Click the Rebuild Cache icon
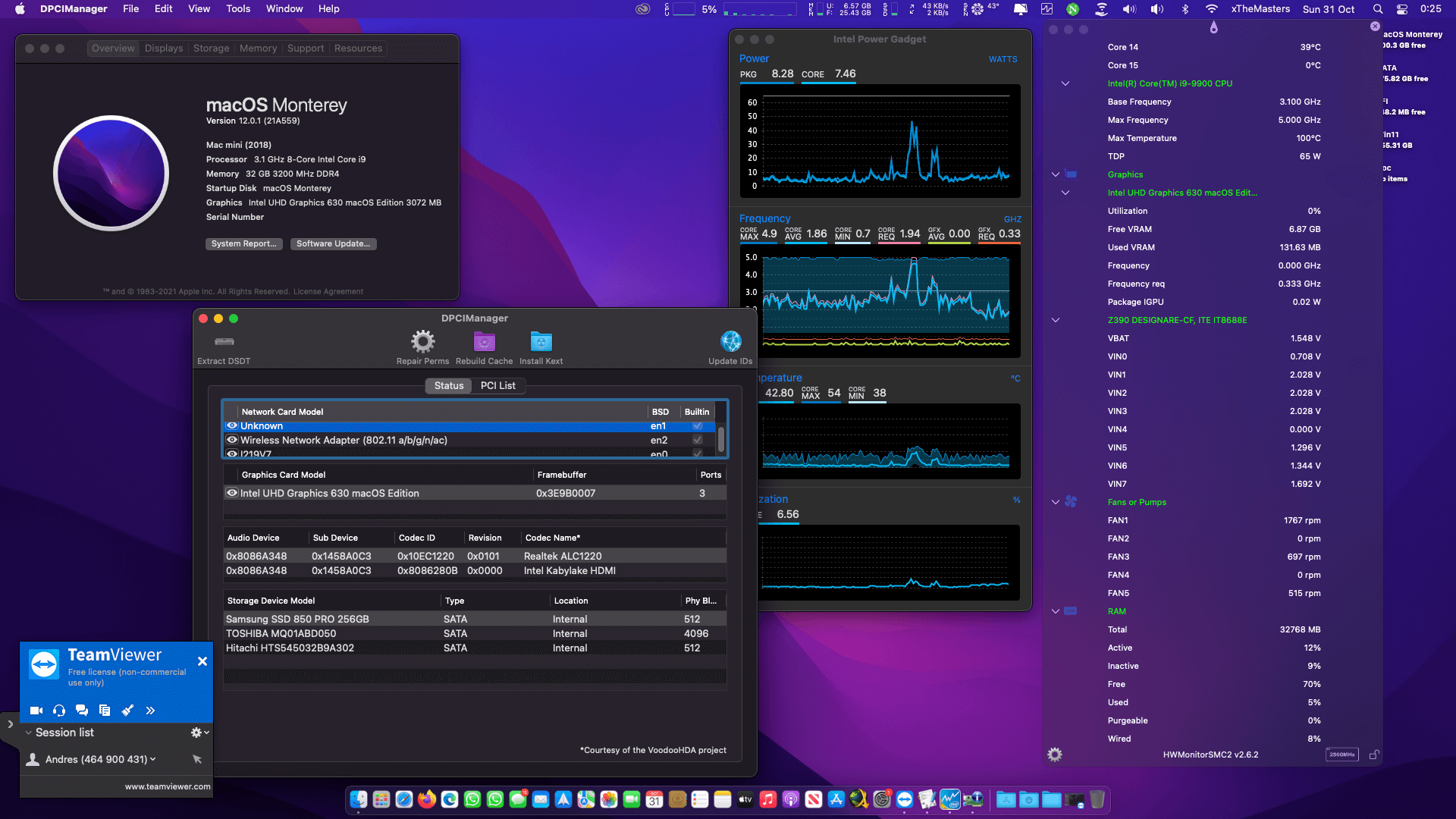The height and width of the screenshot is (819, 1456). (484, 341)
